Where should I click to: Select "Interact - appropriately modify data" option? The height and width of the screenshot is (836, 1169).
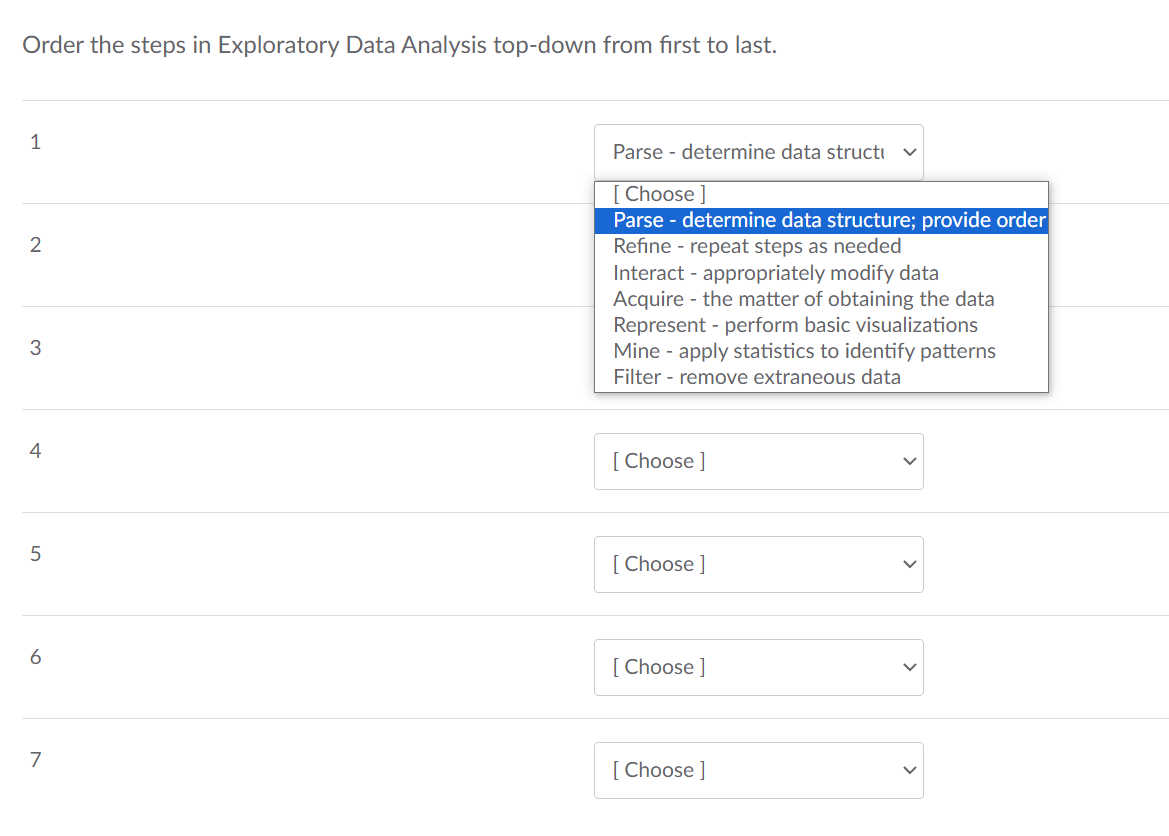click(753, 272)
